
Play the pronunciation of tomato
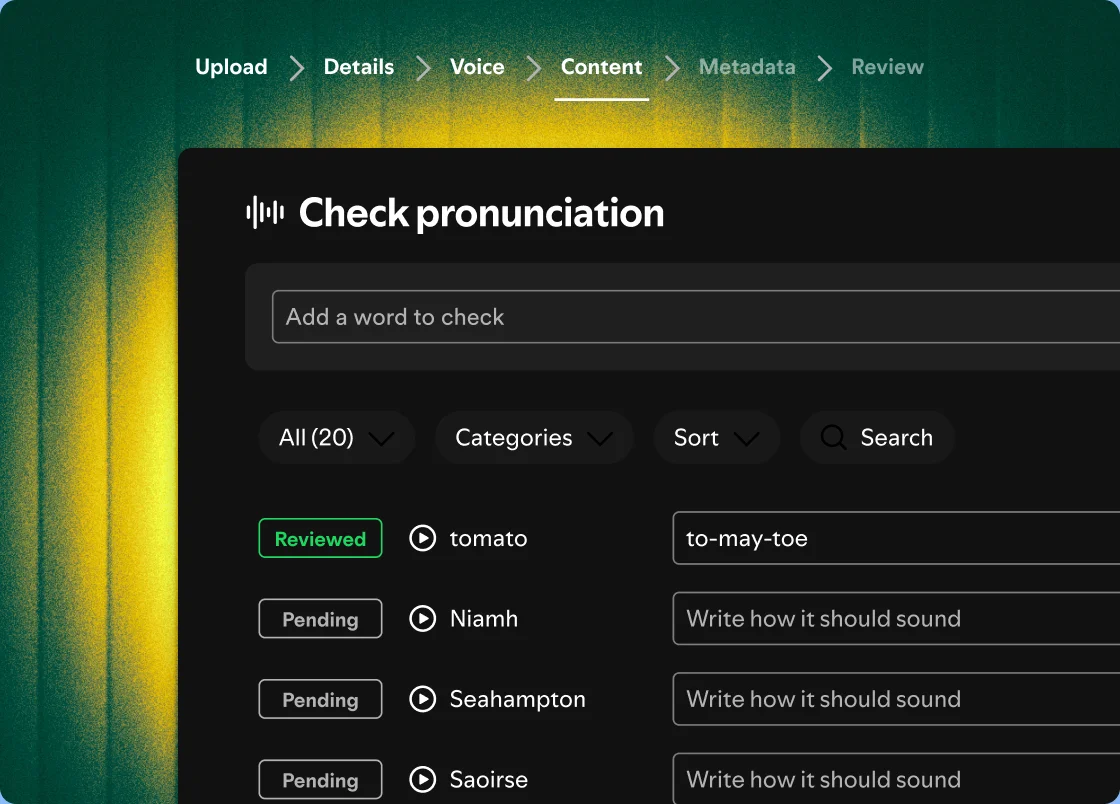point(422,538)
